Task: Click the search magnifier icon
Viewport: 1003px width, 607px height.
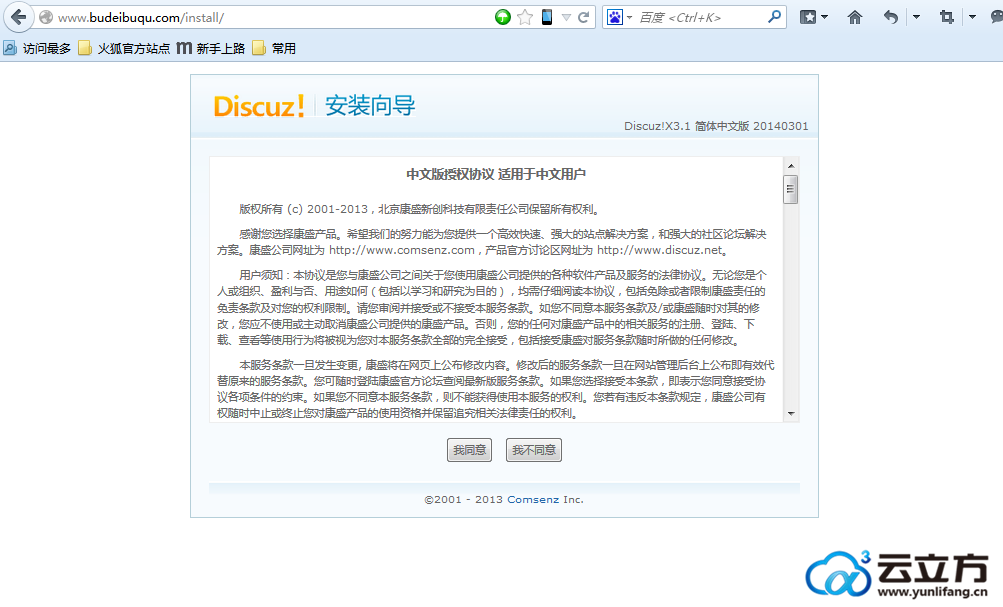Action: click(x=774, y=17)
